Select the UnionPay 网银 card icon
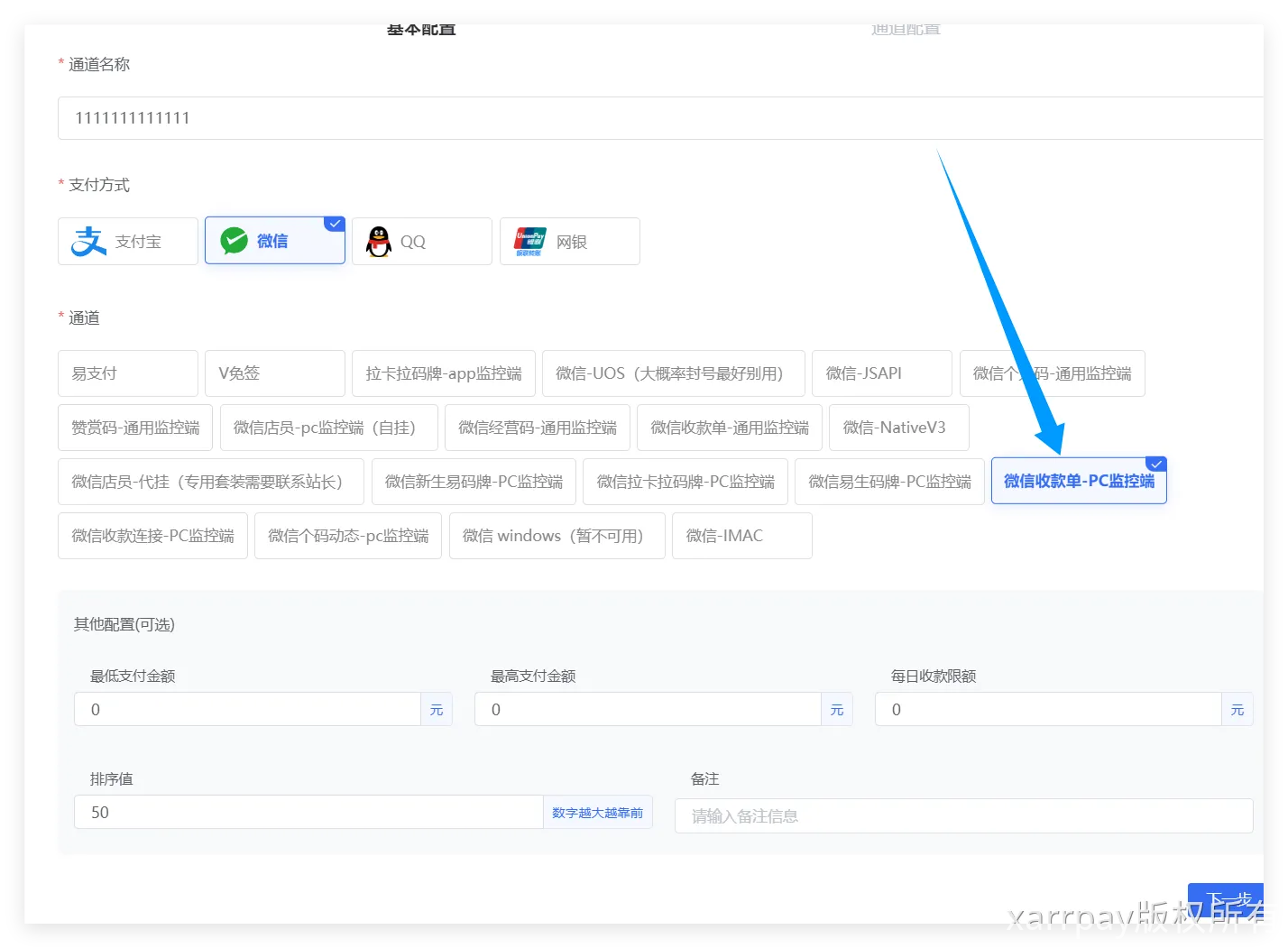1288x948 pixels. (529, 242)
